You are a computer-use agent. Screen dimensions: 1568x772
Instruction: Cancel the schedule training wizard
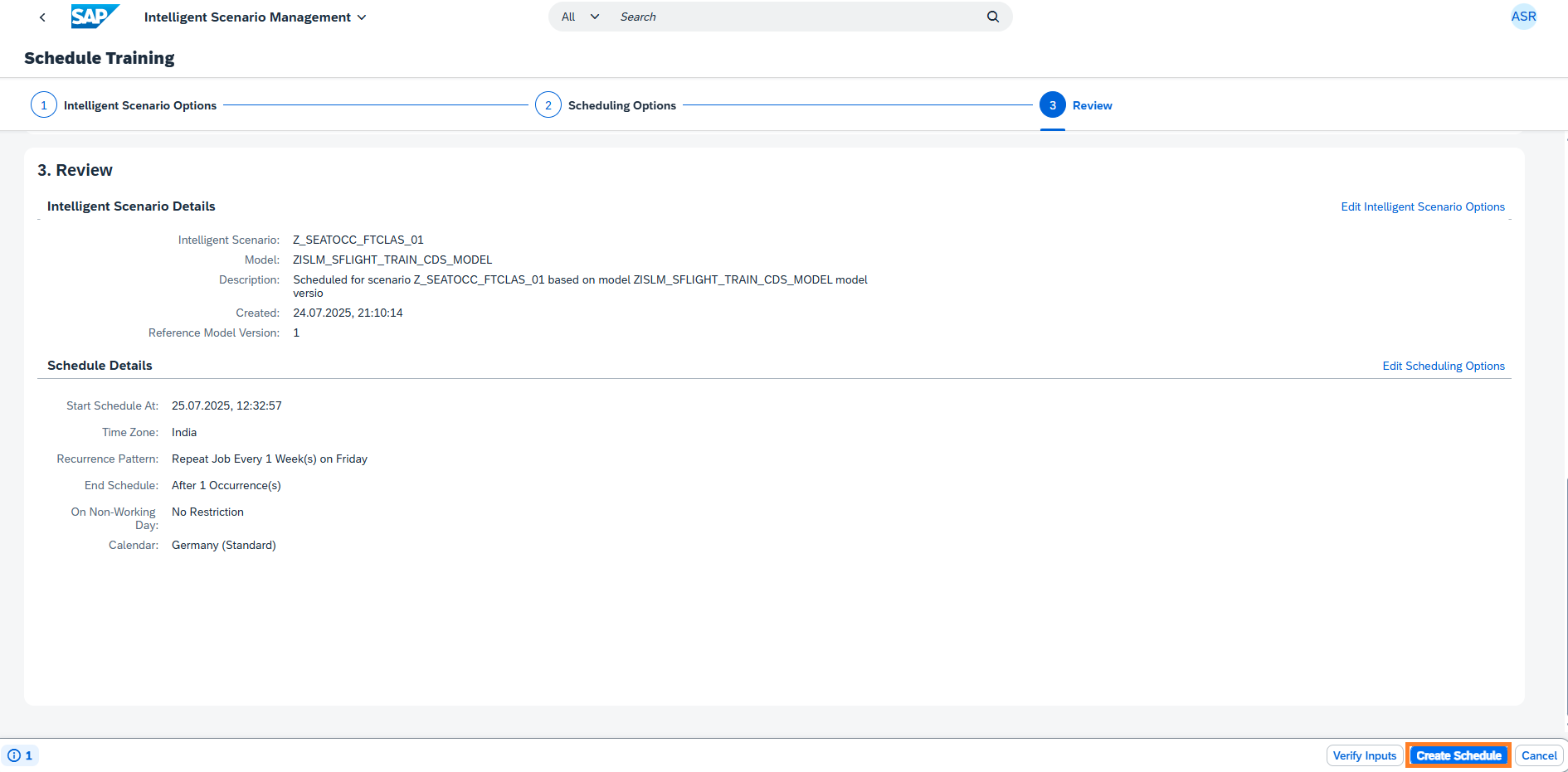1538,755
